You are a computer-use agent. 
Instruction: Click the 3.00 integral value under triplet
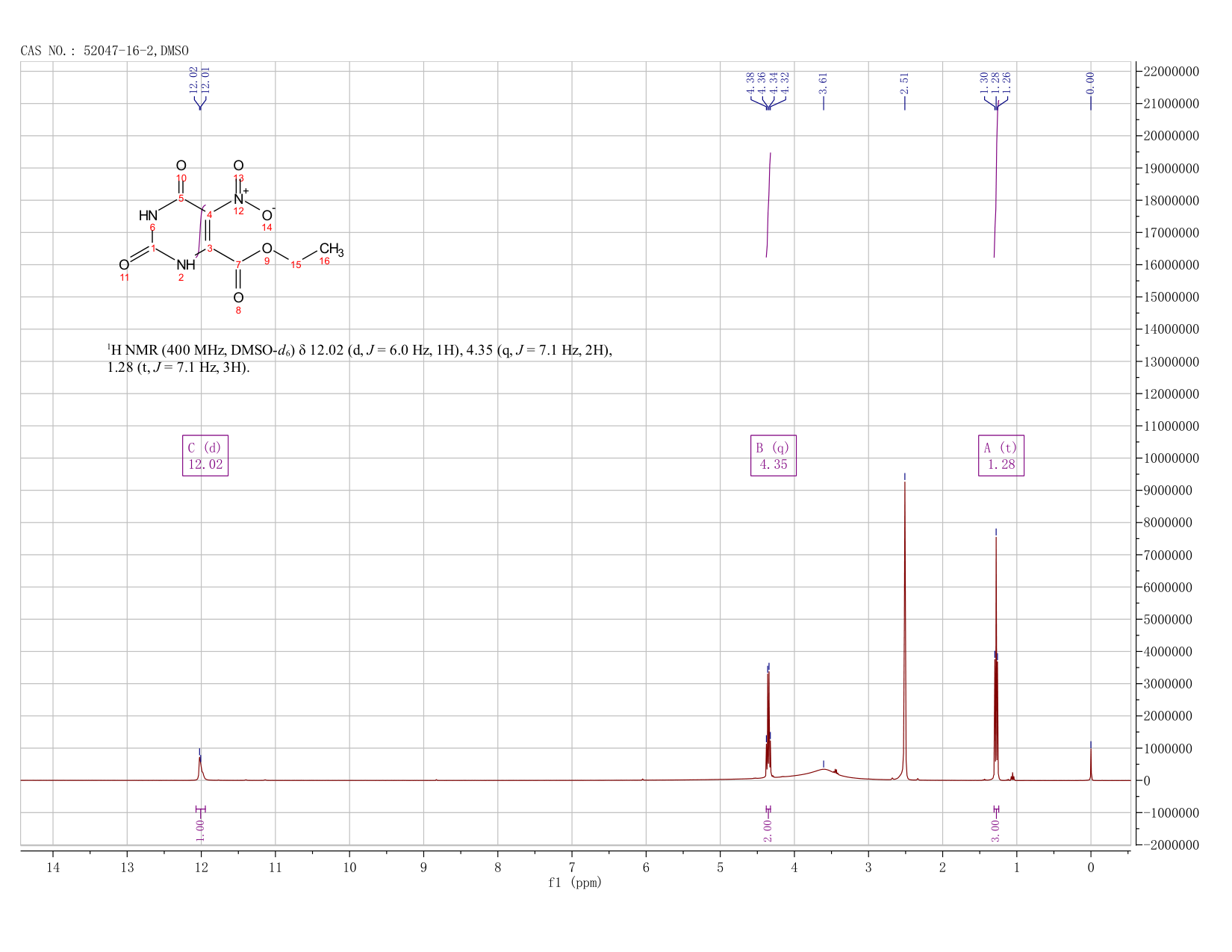[995, 830]
